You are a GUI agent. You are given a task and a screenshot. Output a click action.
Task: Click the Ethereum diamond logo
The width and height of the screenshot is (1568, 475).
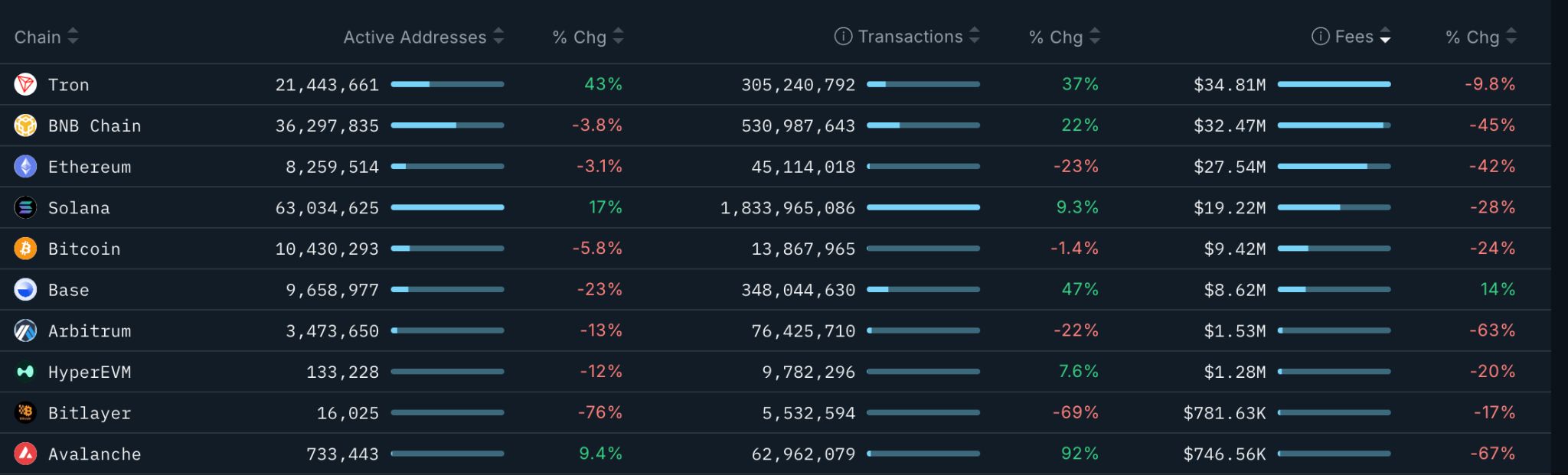coord(26,166)
